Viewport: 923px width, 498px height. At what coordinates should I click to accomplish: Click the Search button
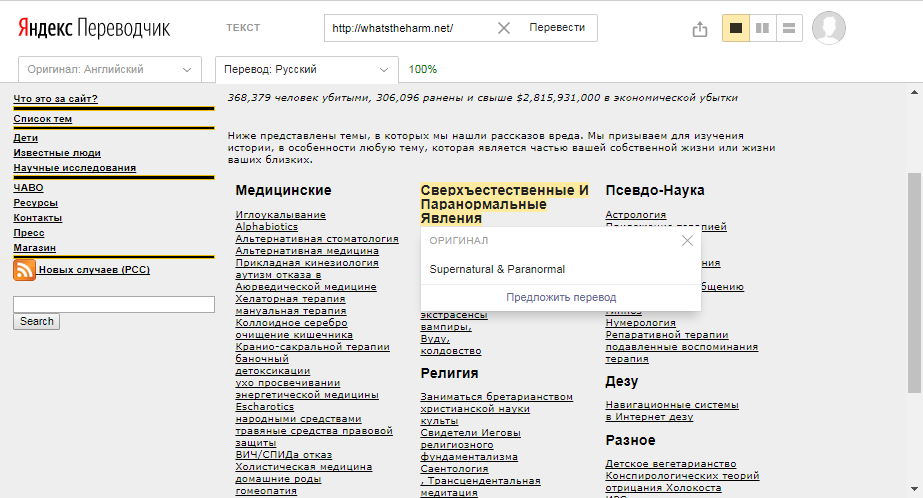tap(36, 321)
